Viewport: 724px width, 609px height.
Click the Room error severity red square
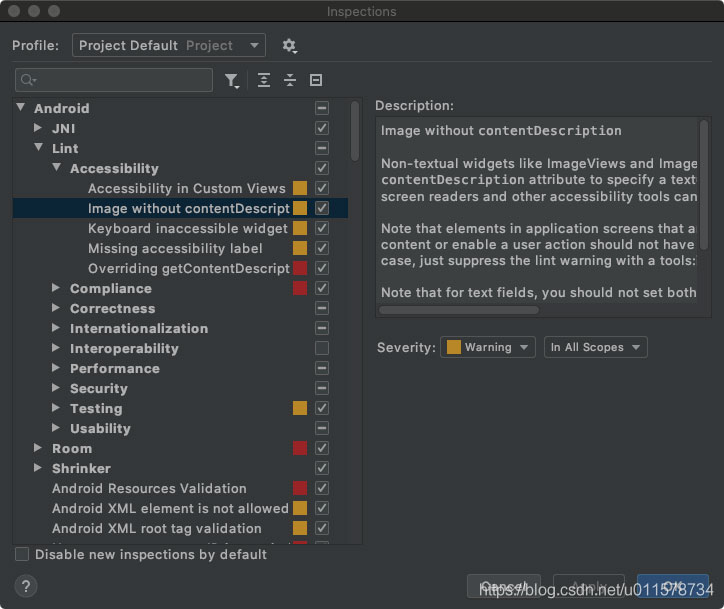pyautogui.click(x=300, y=448)
